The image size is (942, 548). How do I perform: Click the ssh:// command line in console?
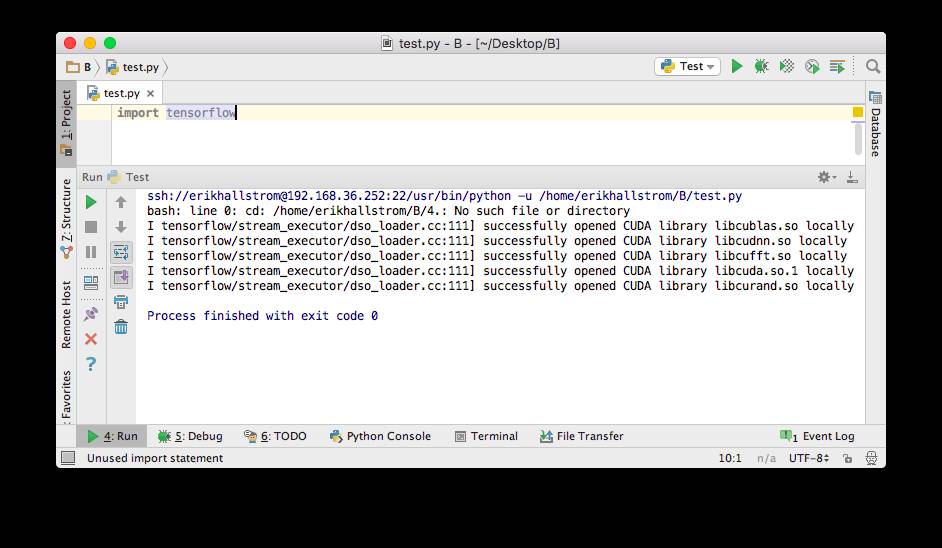coord(445,196)
